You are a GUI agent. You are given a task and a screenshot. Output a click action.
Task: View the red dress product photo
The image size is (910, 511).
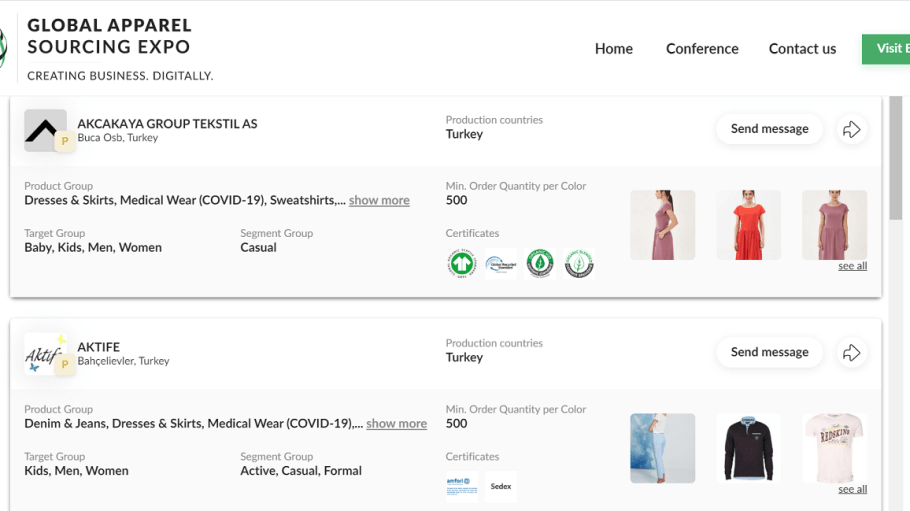pos(749,225)
